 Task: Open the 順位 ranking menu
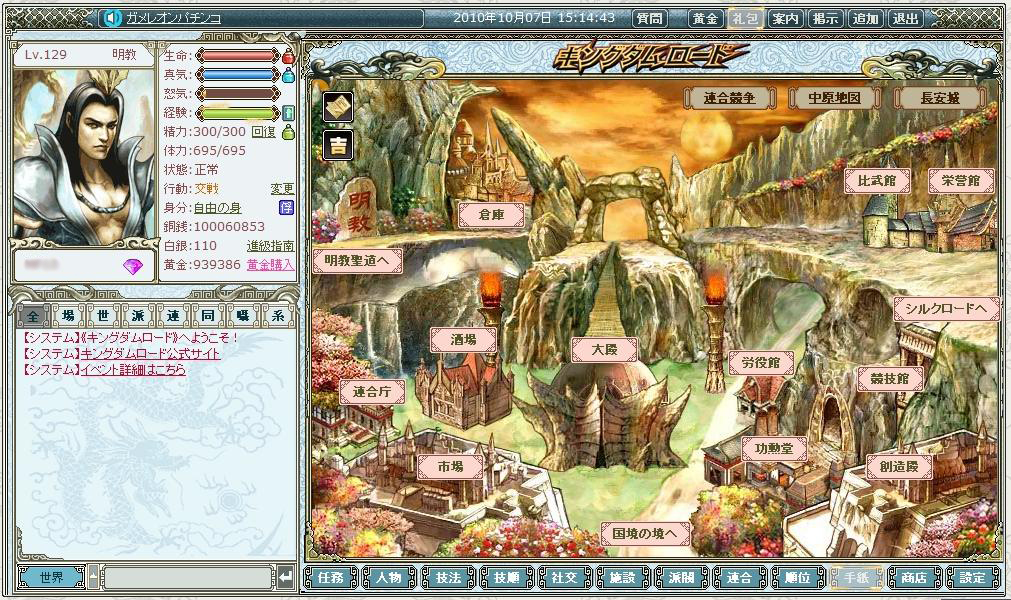click(x=798, y=577)
